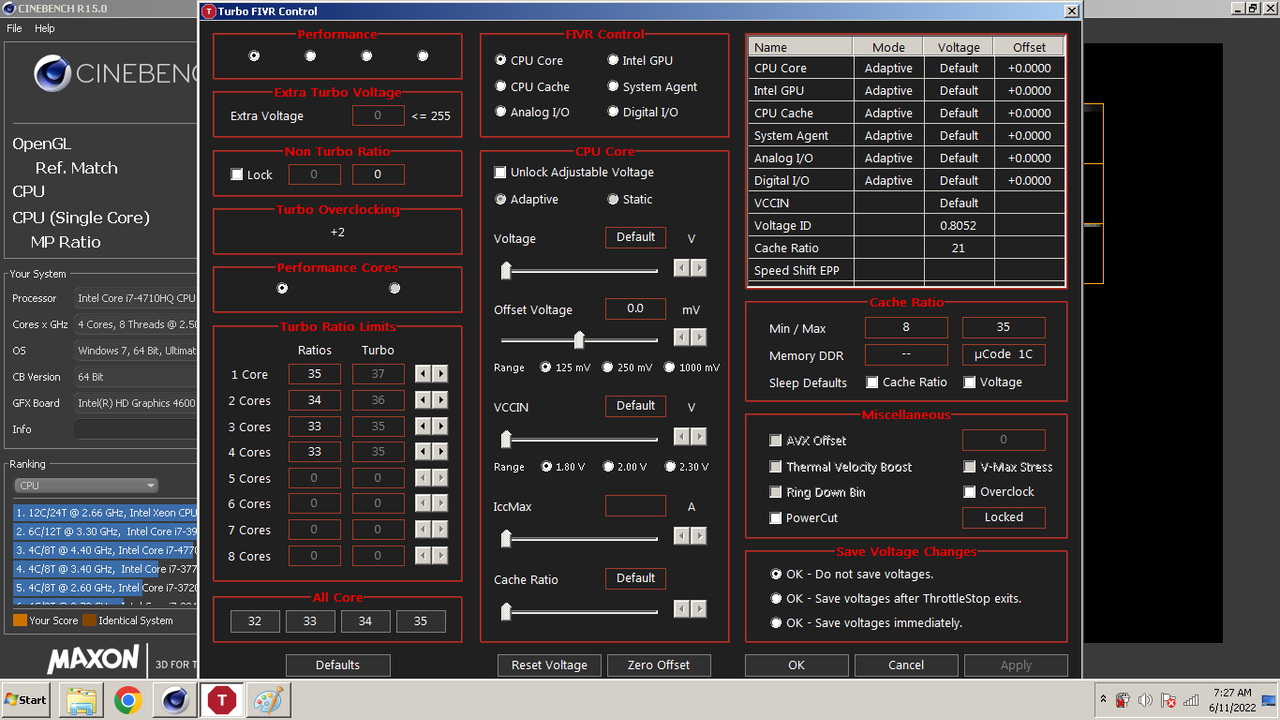Screen dimensions: 1280x720
Task: Open the volume control in system tray
Action: coord(1146,700)
